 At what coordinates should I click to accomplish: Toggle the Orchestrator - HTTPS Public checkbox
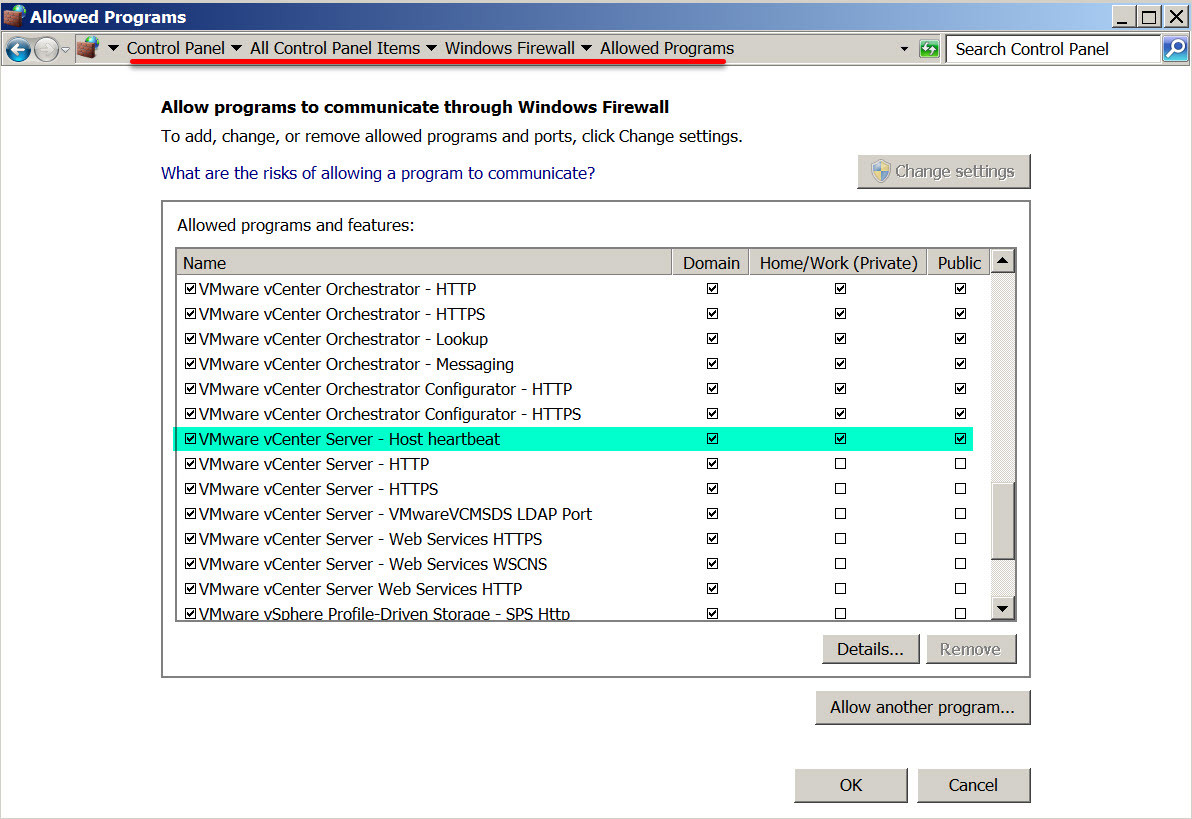960,313
